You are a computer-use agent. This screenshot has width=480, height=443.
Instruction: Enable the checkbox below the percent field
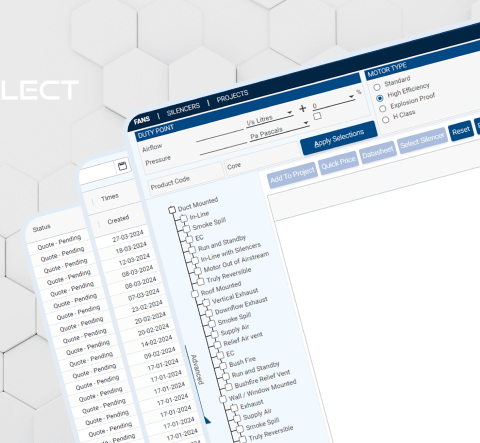[x=317, y=116]
